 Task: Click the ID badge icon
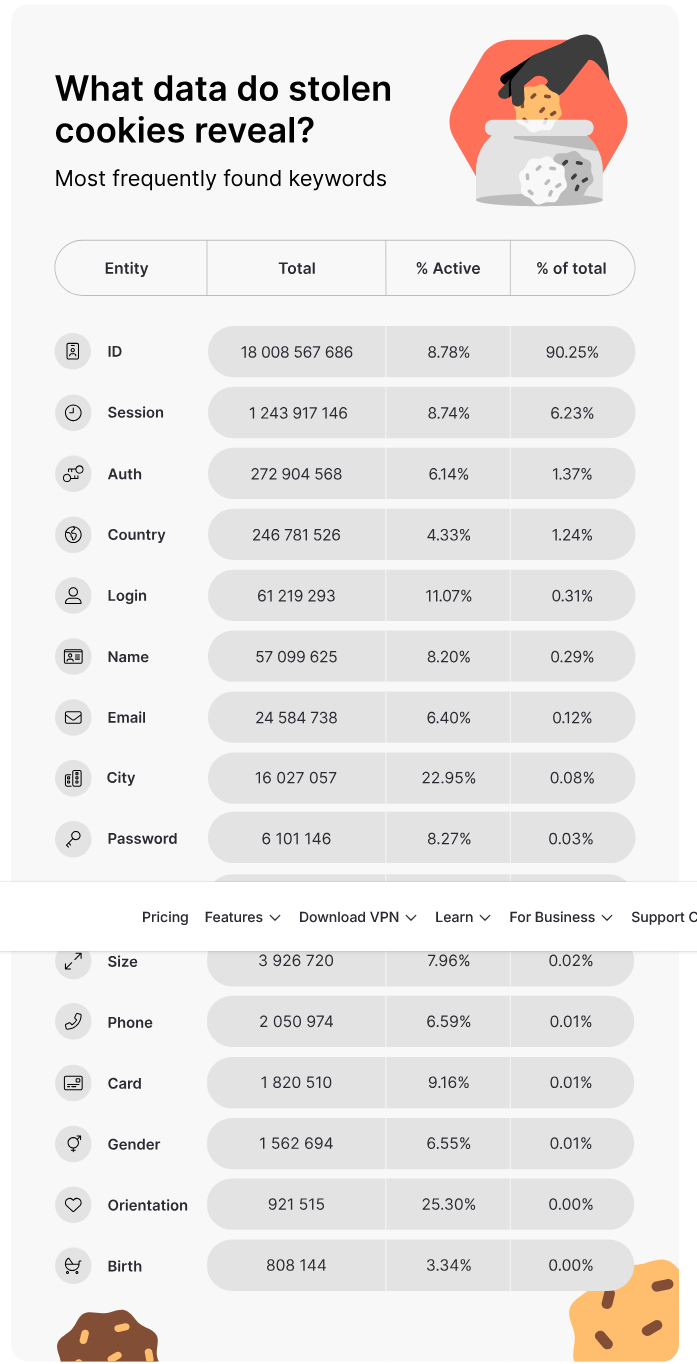click(x=73, y=352)
